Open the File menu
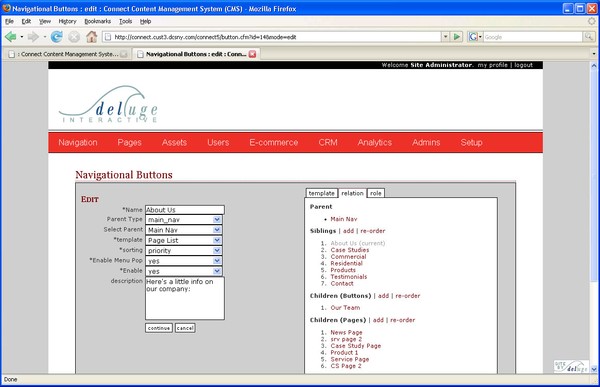 coord(9,21)
